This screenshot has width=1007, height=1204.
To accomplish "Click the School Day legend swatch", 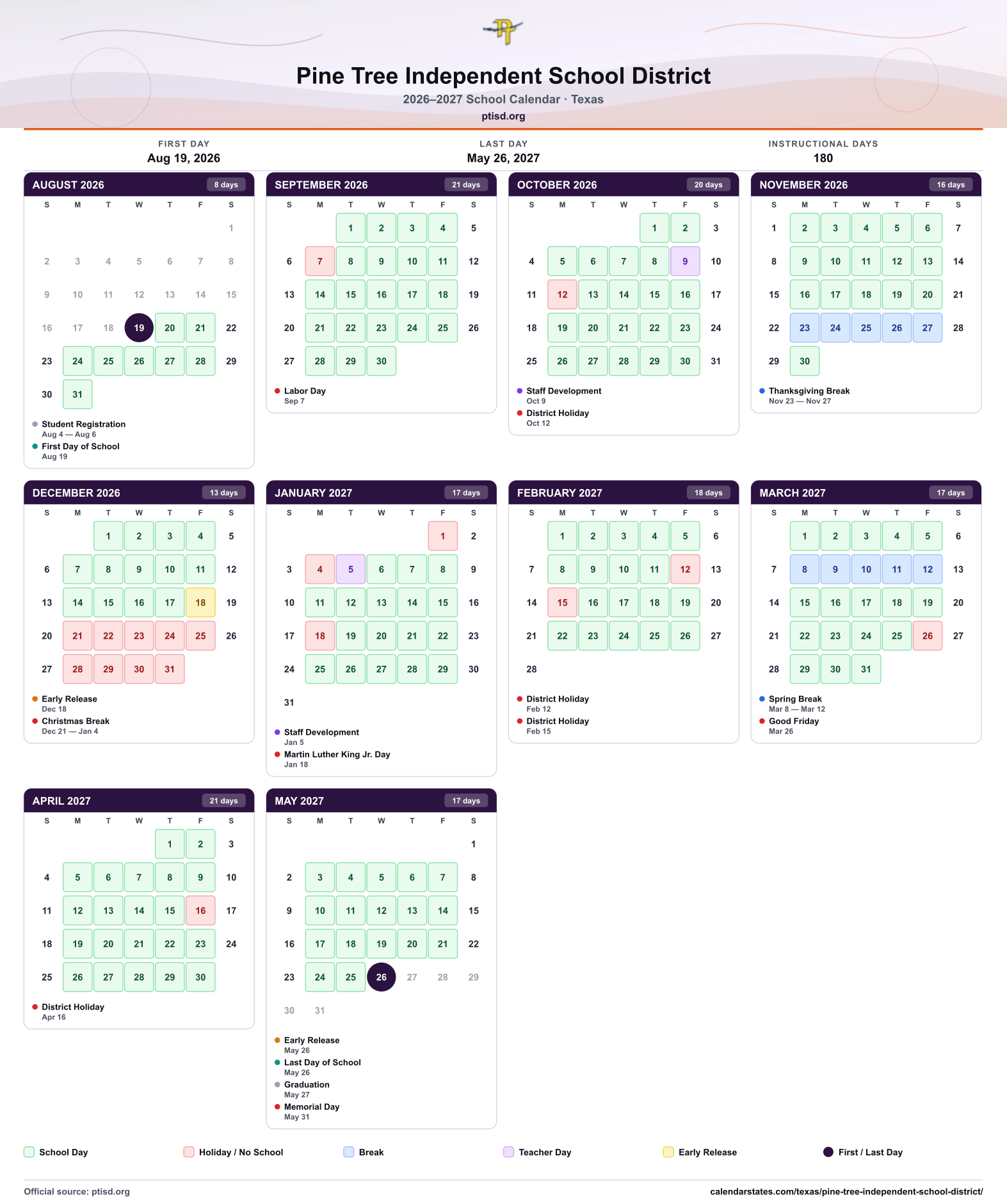I will [29, 1152].
